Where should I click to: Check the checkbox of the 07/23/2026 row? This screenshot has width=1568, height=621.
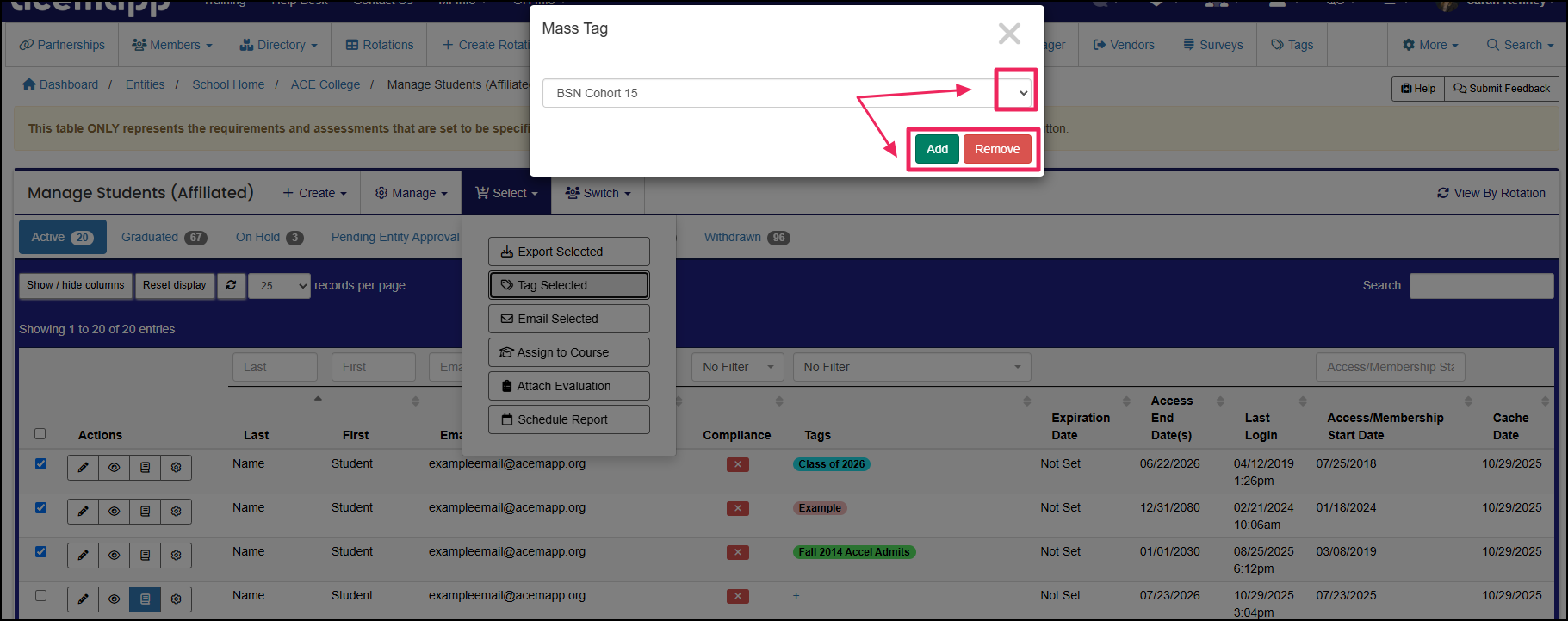[x=40, y=595]
